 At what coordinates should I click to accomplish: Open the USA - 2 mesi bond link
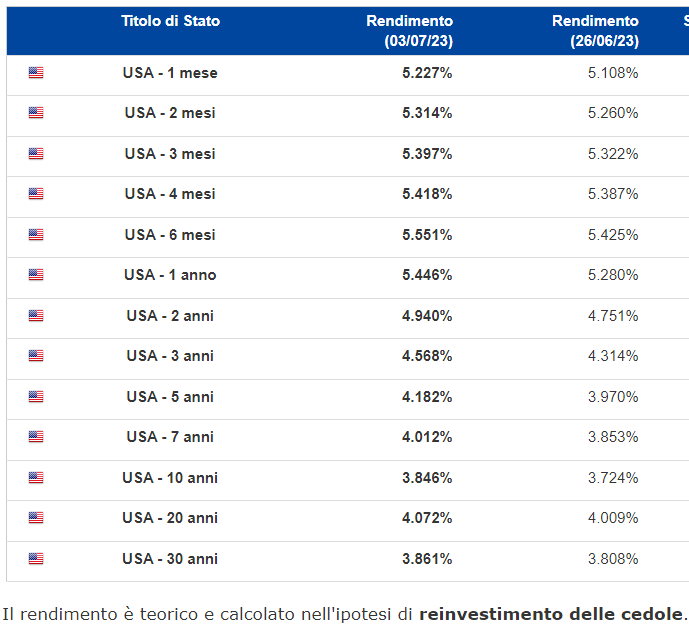[170, 113]
